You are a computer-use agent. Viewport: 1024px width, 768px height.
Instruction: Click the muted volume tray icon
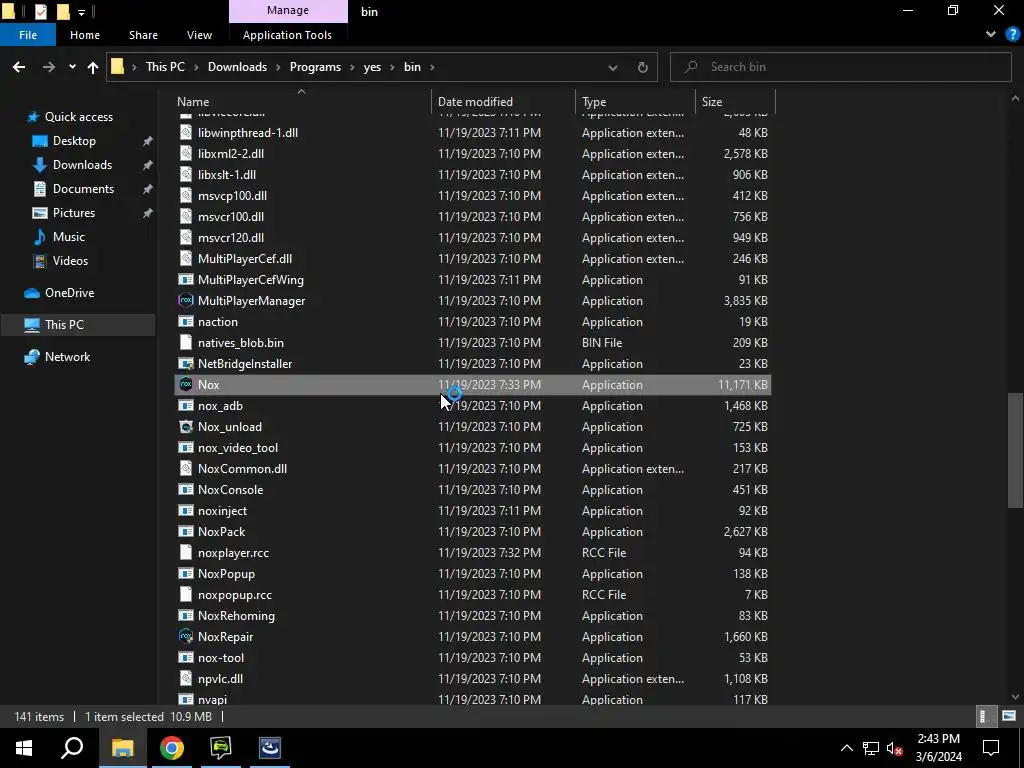[895, 748]
